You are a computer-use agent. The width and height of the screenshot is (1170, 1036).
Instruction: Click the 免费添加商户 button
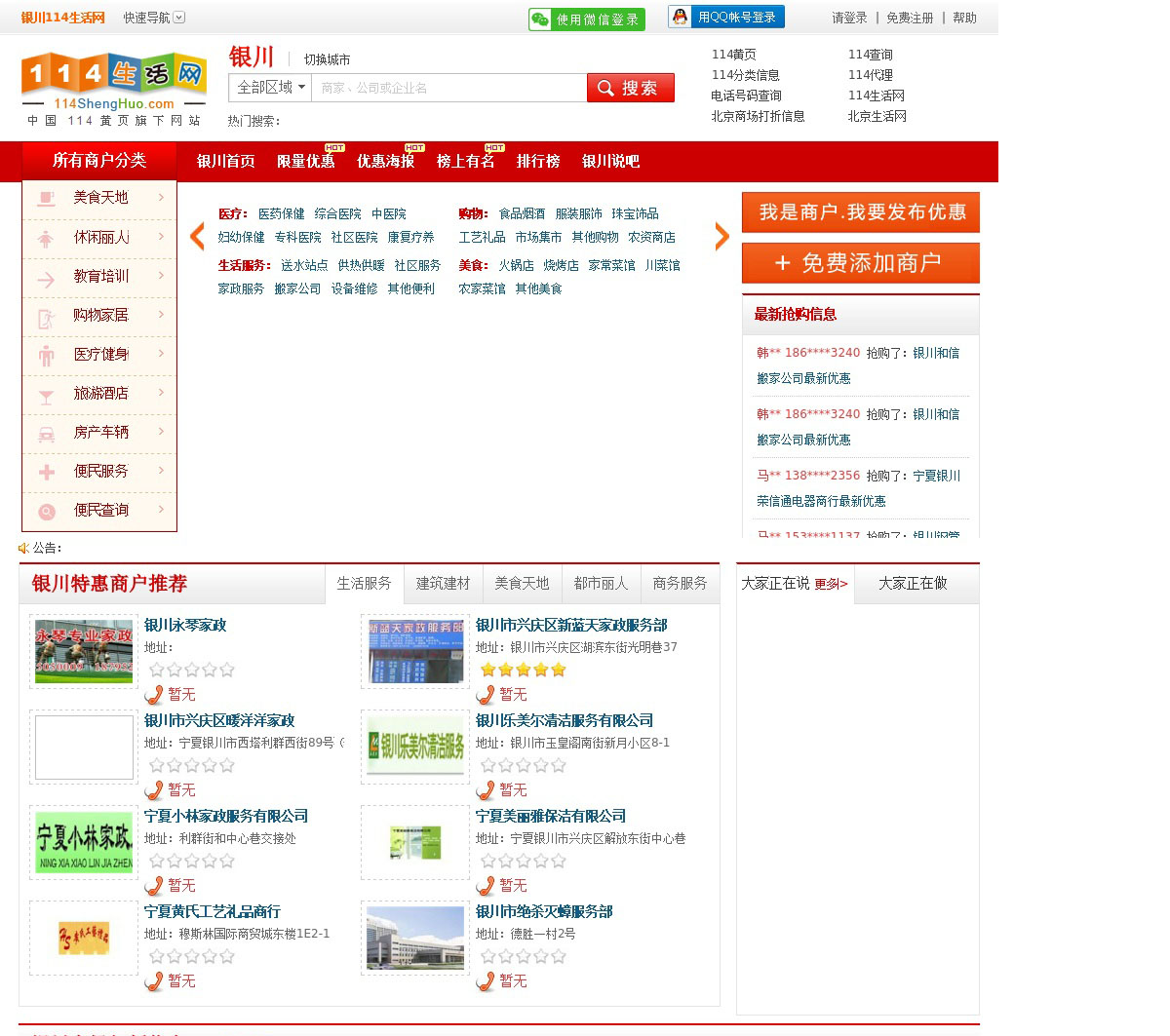860,263
